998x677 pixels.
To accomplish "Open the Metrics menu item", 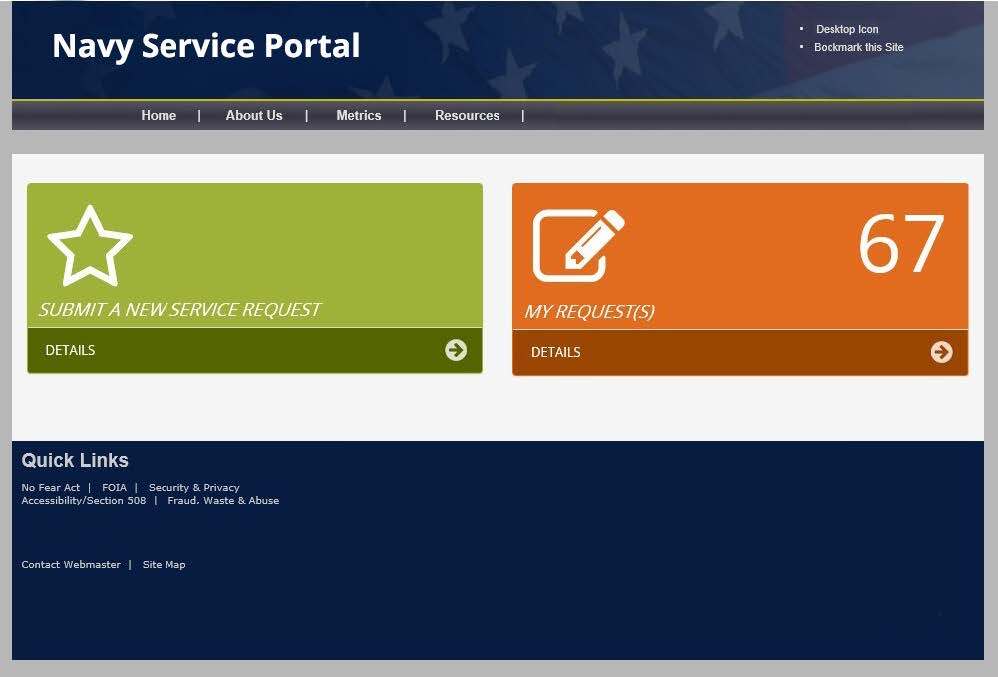I will [358, 116].
